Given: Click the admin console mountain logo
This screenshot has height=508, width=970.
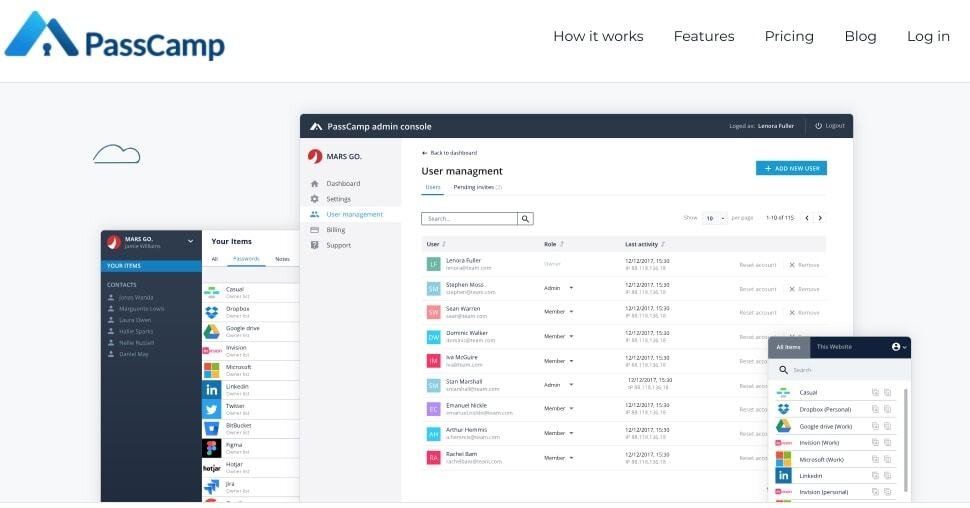Looking at the screenshot, I should pos(316,126).
